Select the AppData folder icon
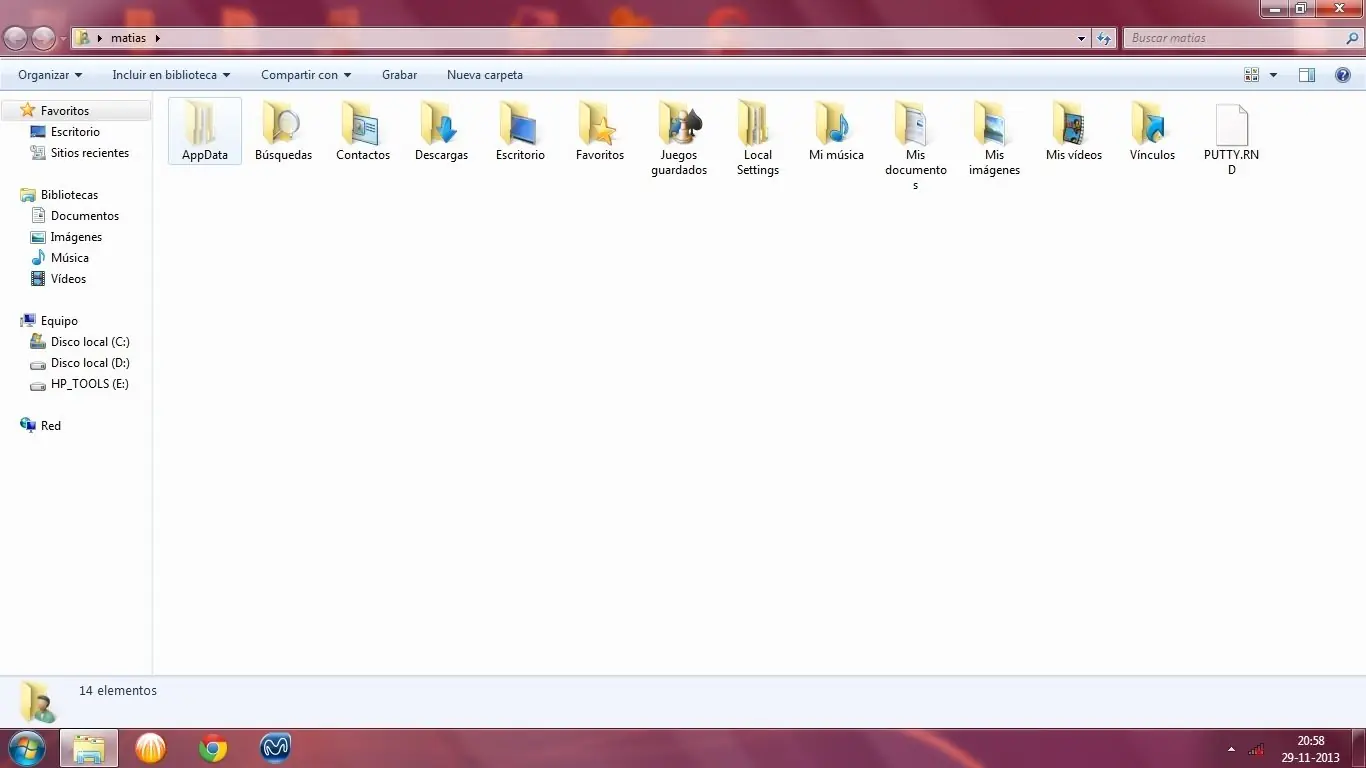 204,123
